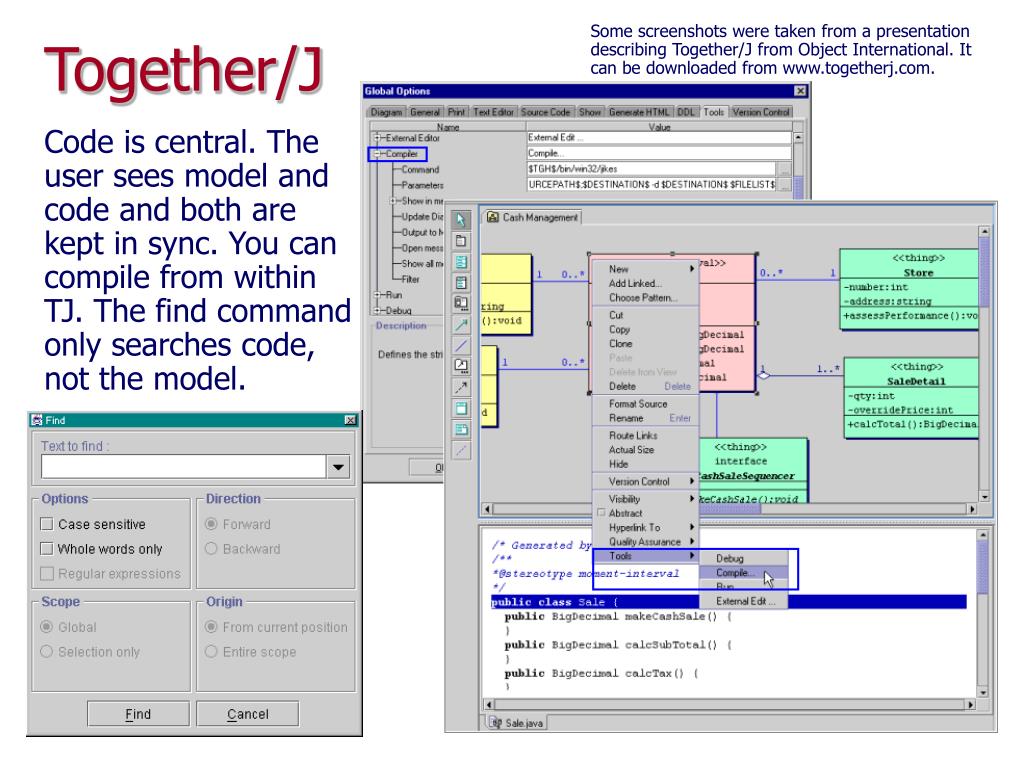1024x768 pixels.
Task: Click the code editor's scroll-up arrow
Action: (x=983, y=535)
